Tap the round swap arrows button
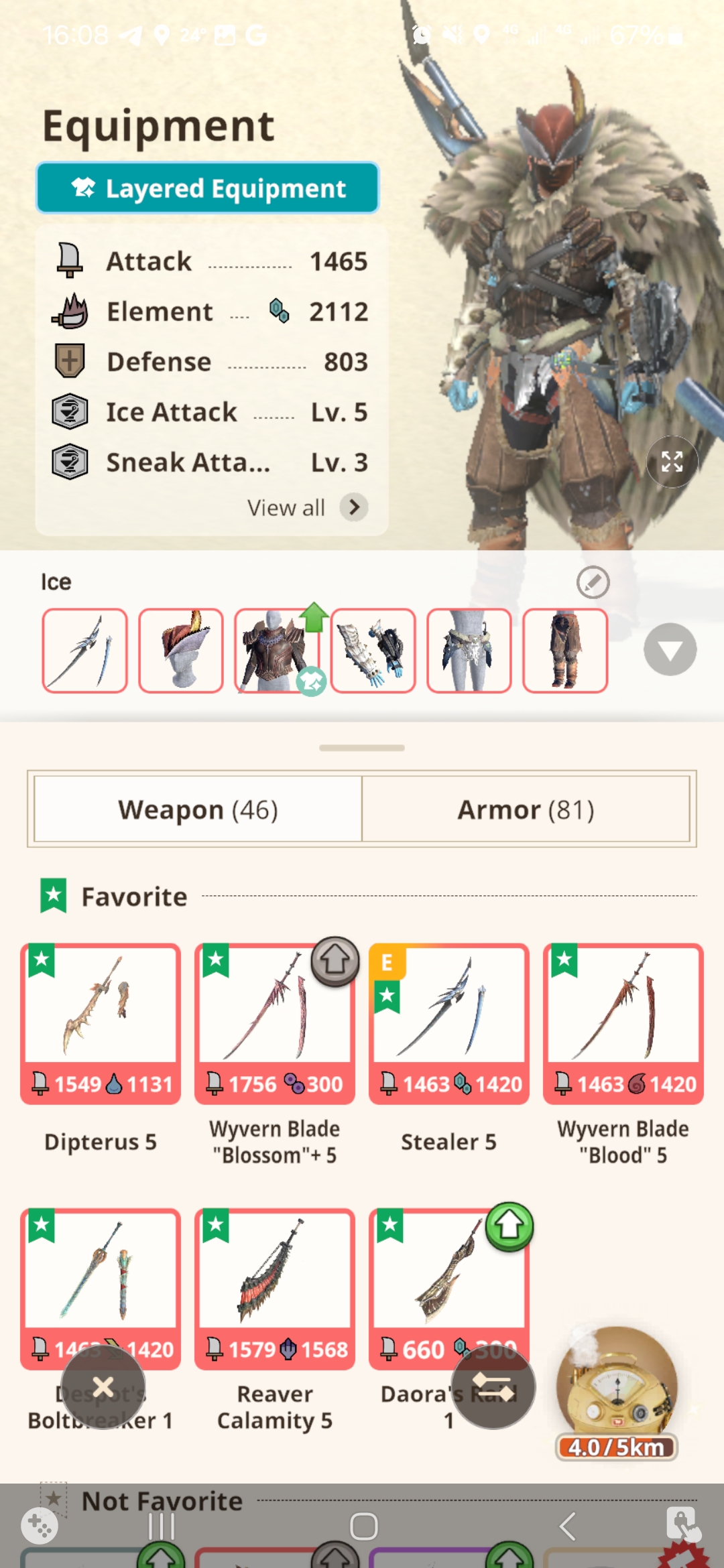 coord(493,1387)
